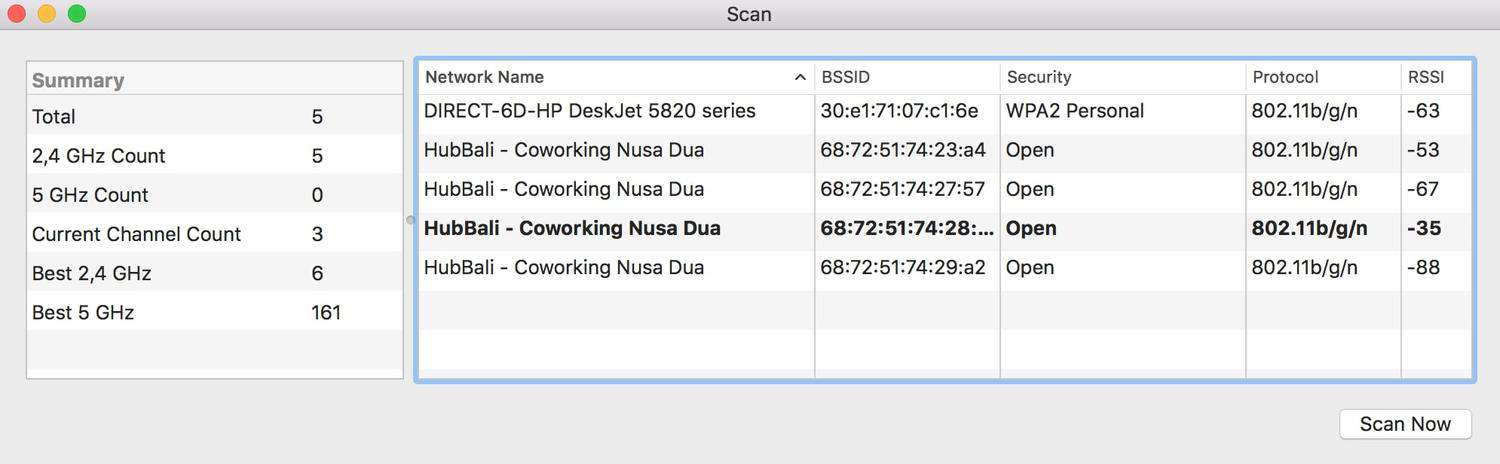Click the Summary panel header
1500x464 pixels.
(215, 80)
